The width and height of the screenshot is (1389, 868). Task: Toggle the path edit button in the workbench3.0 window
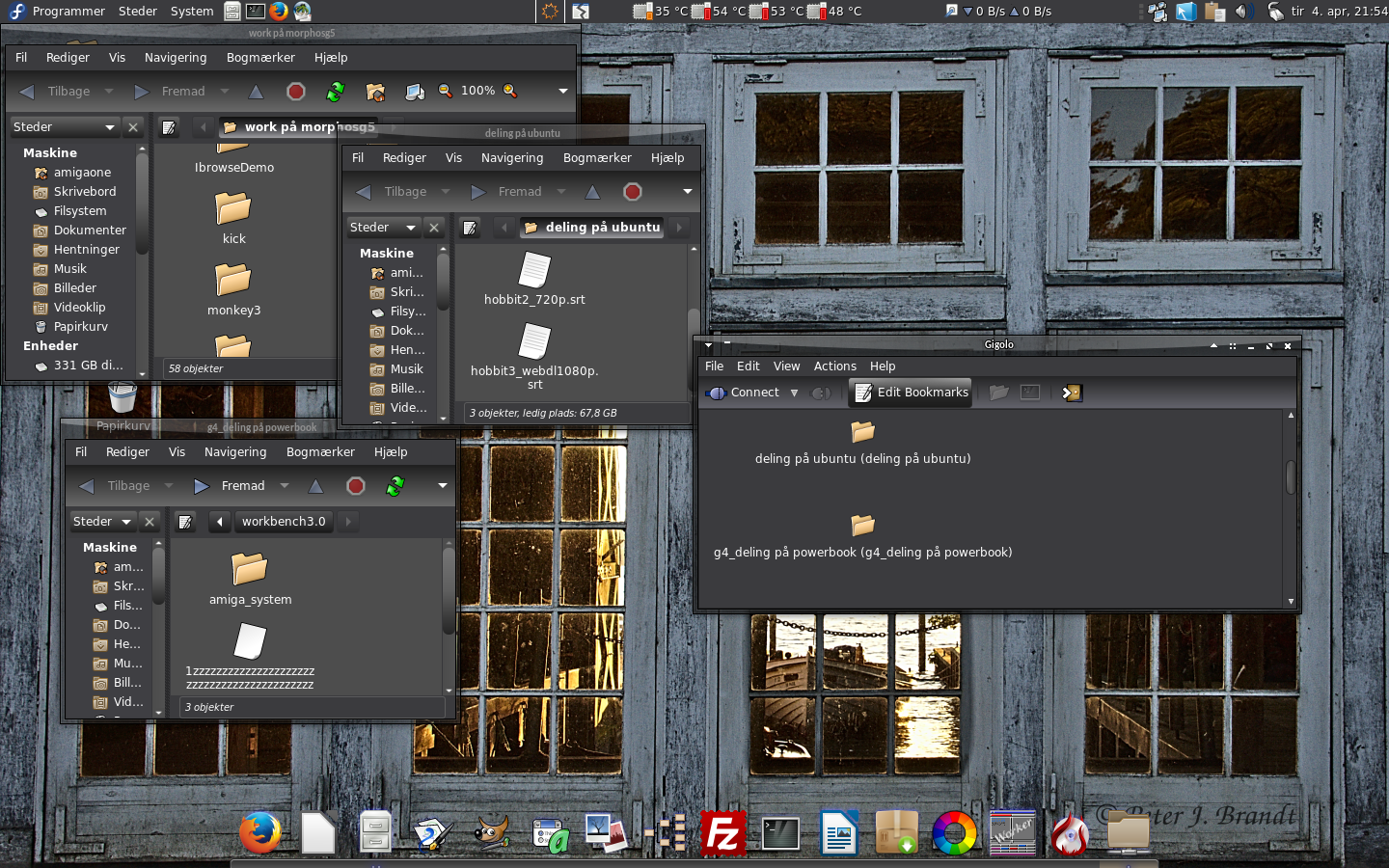click(x=185, y=522)
